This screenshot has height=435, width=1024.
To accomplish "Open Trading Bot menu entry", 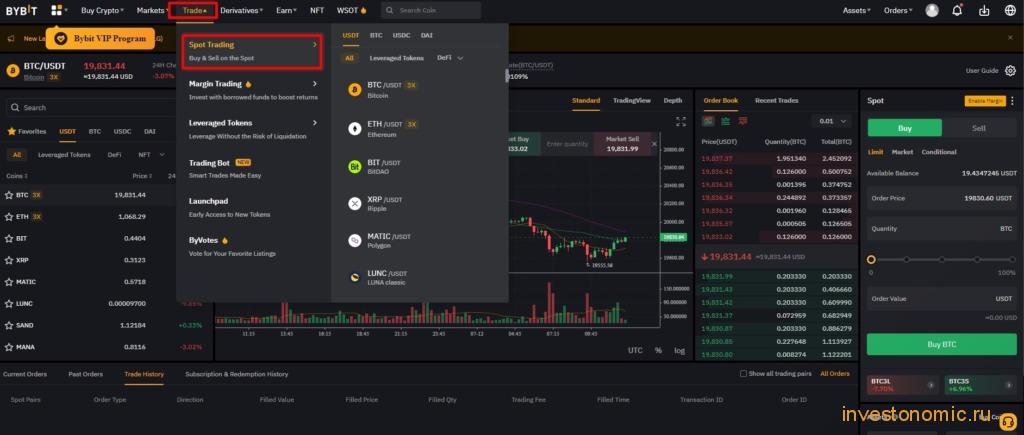I will click(x=252, y=169).
